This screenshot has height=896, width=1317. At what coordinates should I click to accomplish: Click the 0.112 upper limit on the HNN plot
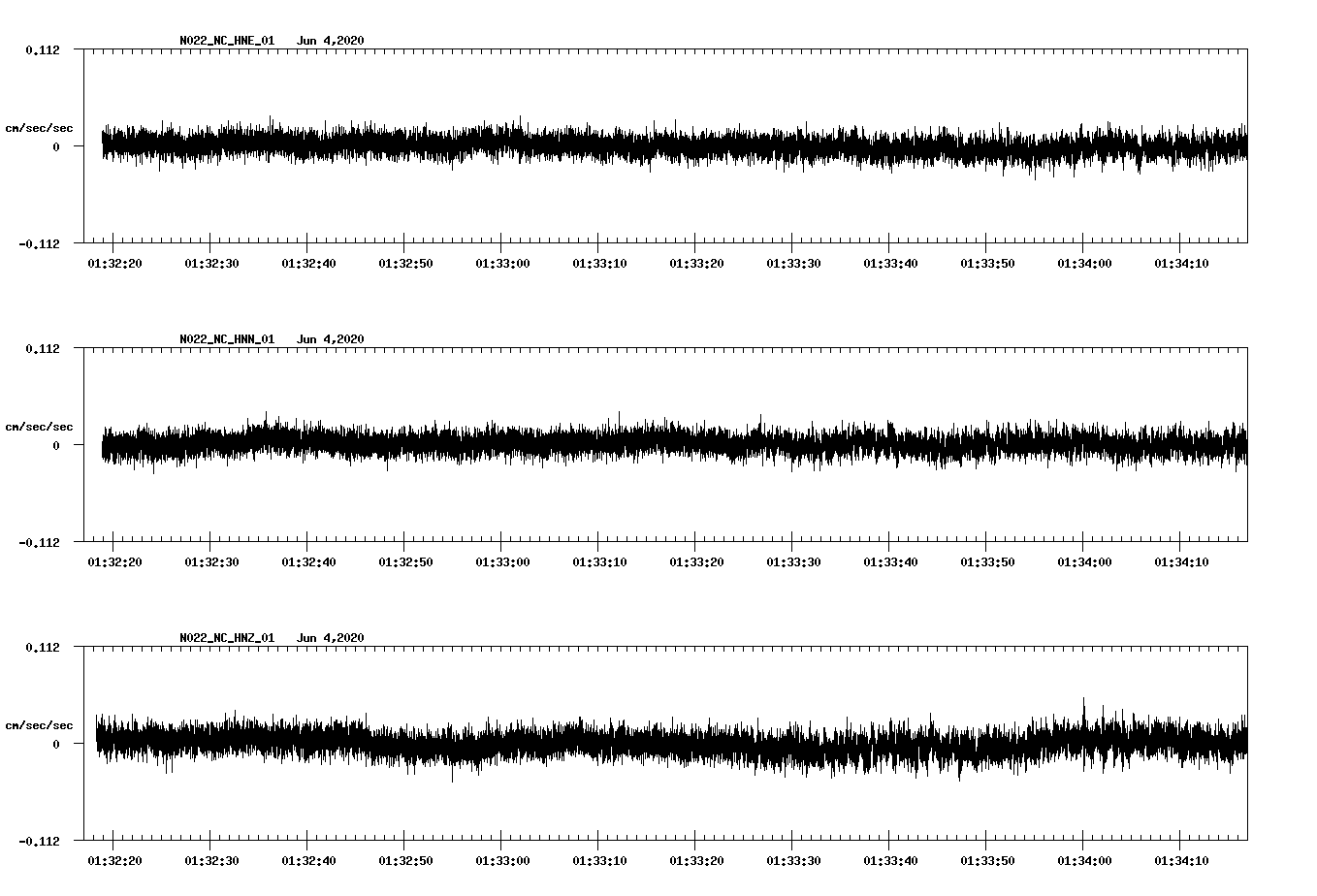43,349
